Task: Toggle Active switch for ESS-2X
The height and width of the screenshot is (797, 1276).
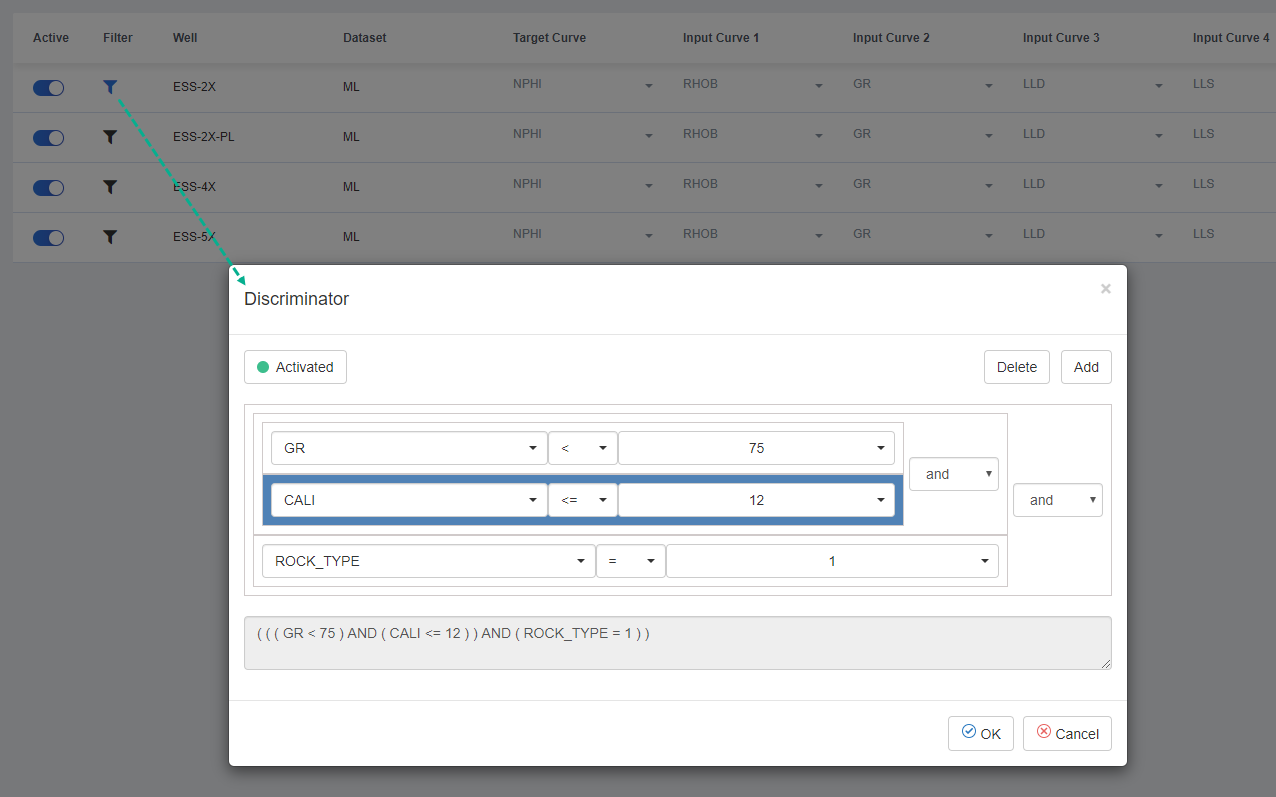Action: coord(48,87)
